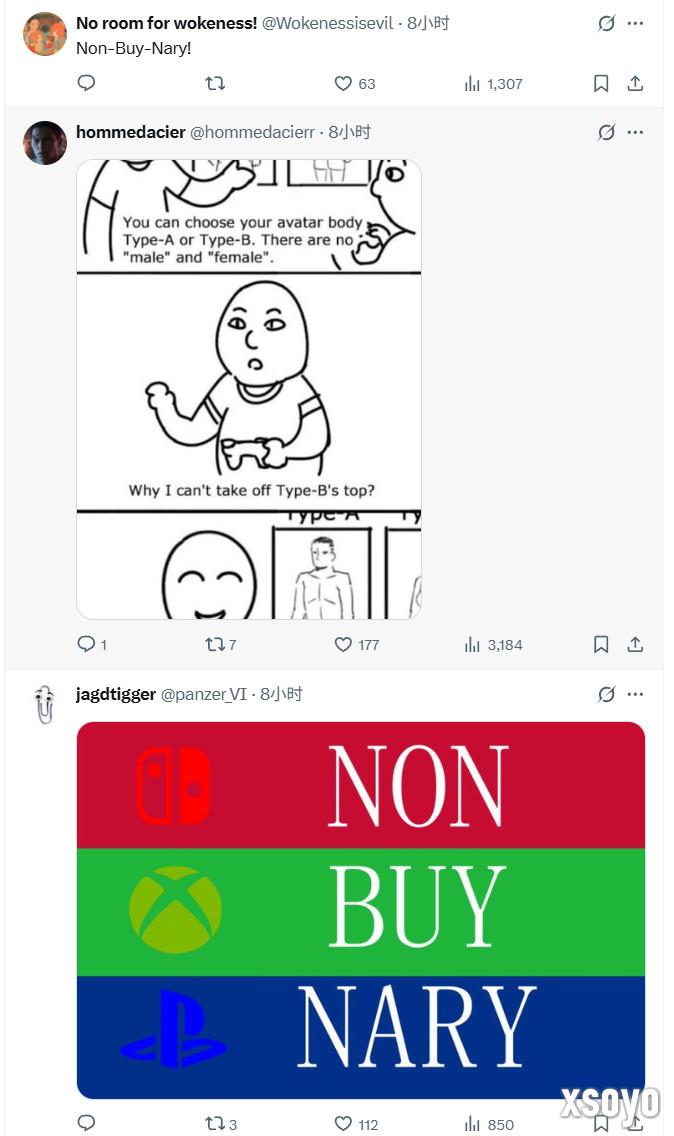Image resolution: width=674 pixels, height=1136 pixels.
Task: Open more options on Wokenessisevil tweet
Action: tap(635, 23)
